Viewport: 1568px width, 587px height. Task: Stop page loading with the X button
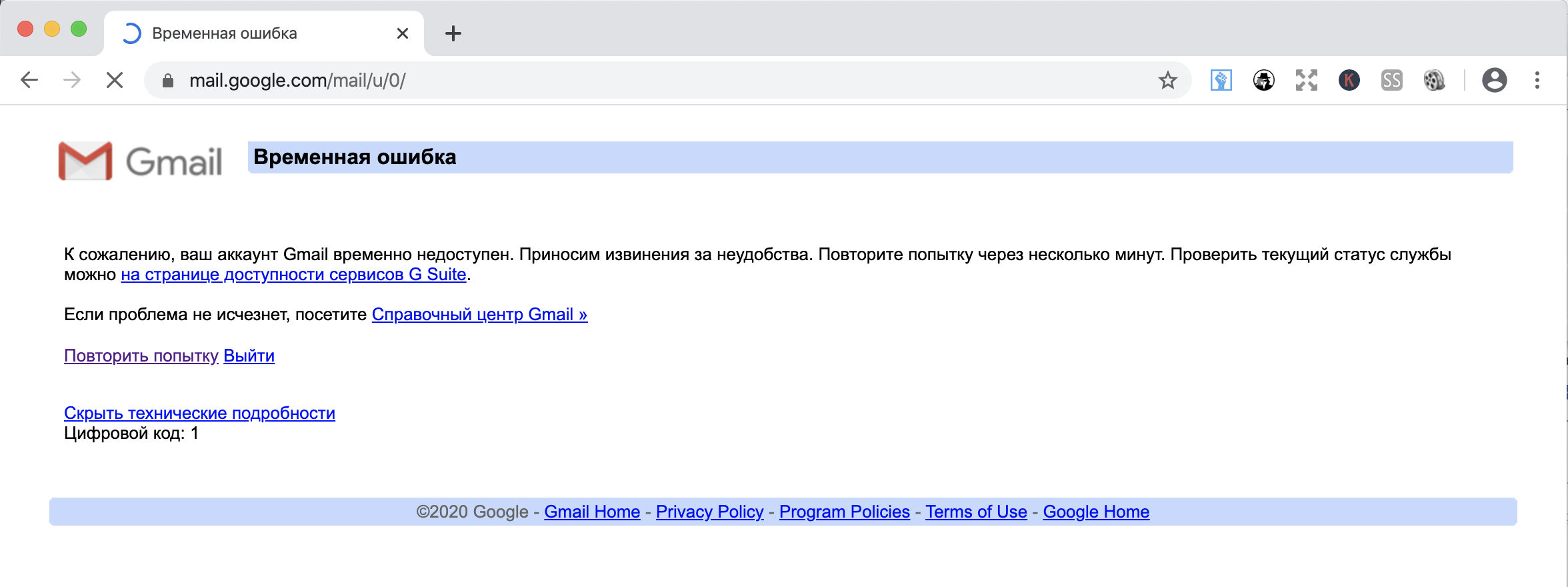coord(115,81)
